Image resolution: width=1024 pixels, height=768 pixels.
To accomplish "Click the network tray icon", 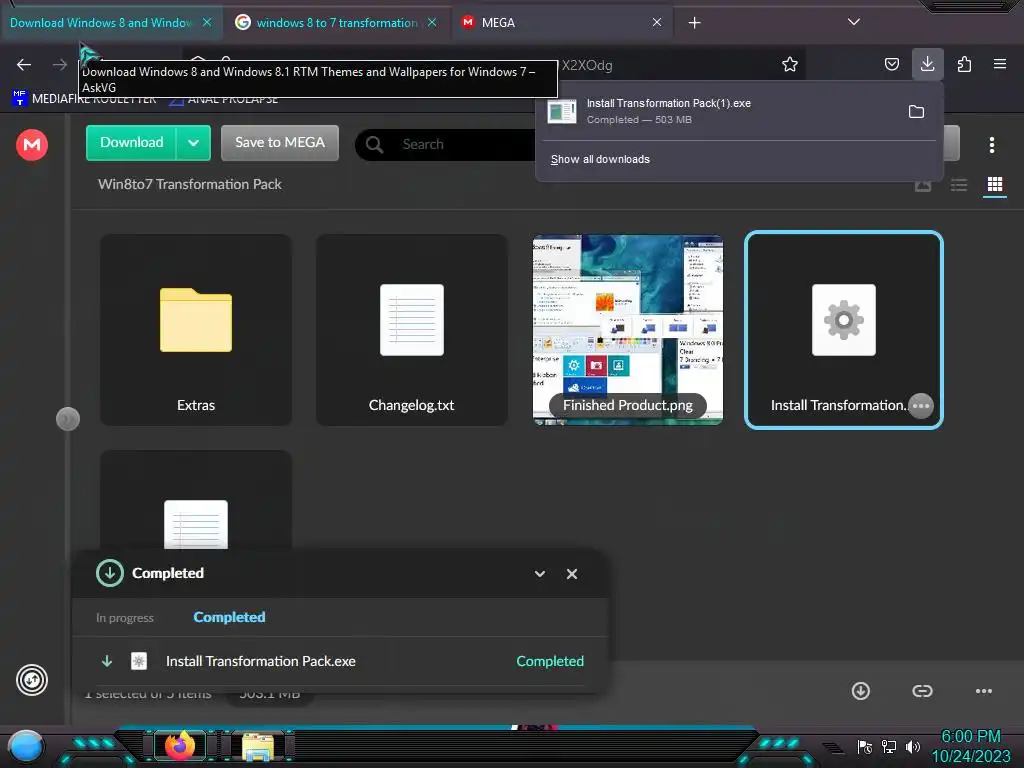I will 889,746.
